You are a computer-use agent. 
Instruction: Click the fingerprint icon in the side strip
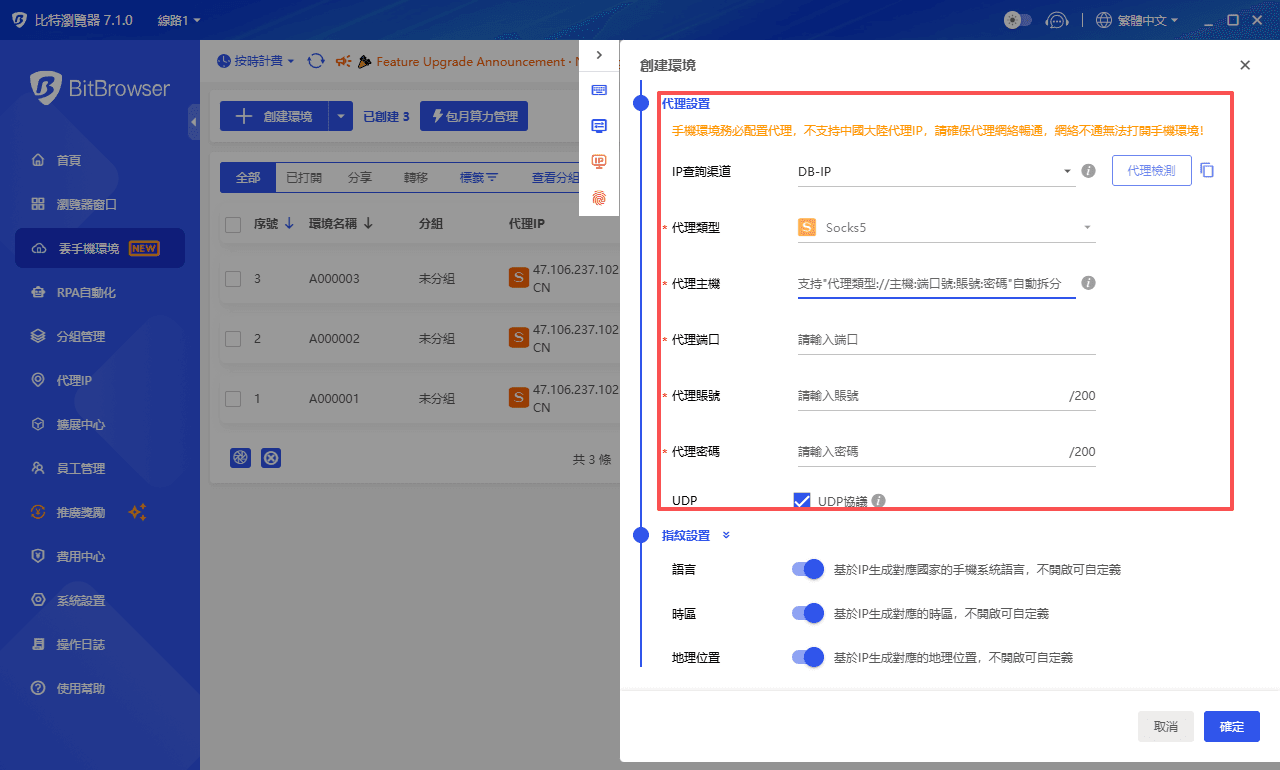tap(600, 198)
